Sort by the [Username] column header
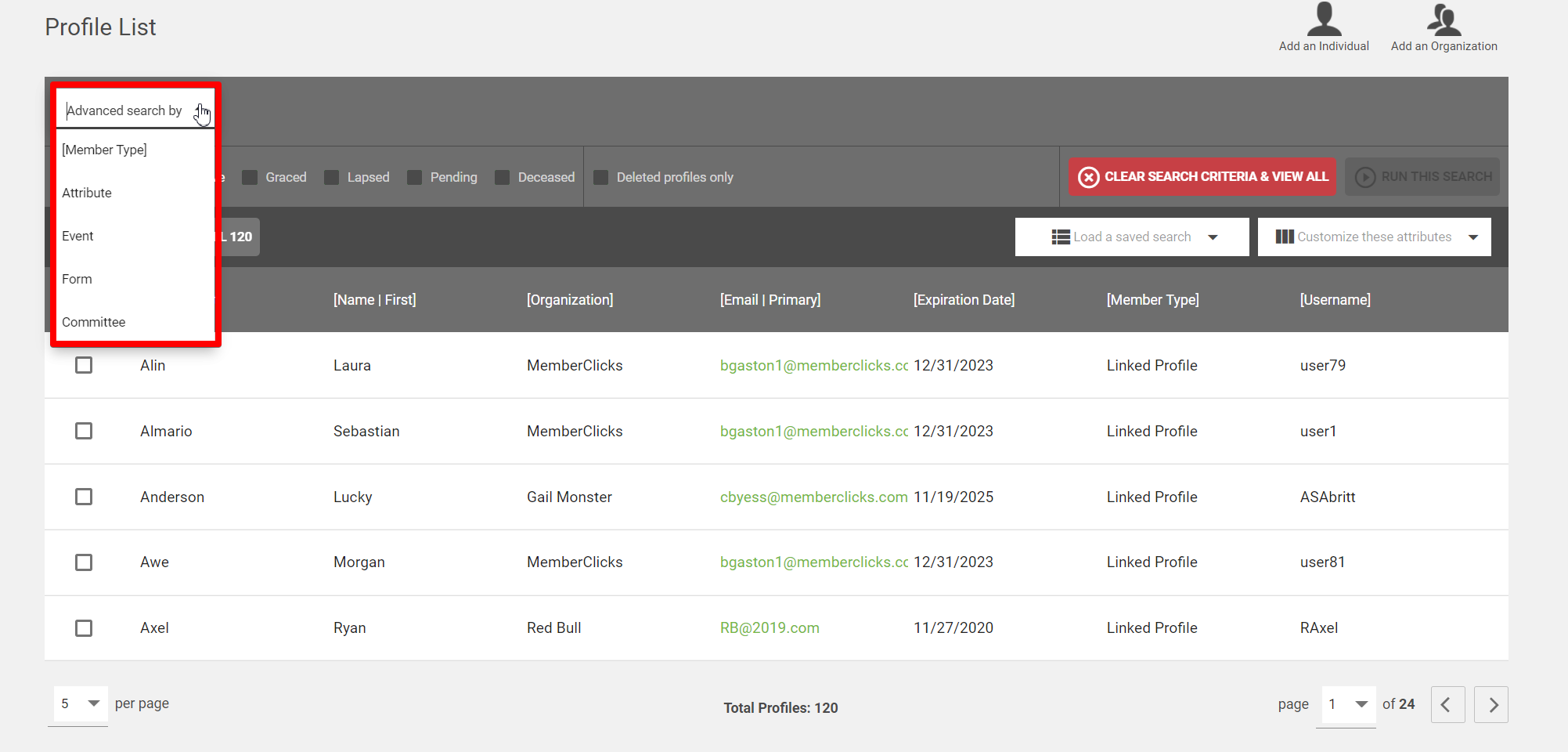The height and width of the screenshot is (752, 1568). 1335,300
